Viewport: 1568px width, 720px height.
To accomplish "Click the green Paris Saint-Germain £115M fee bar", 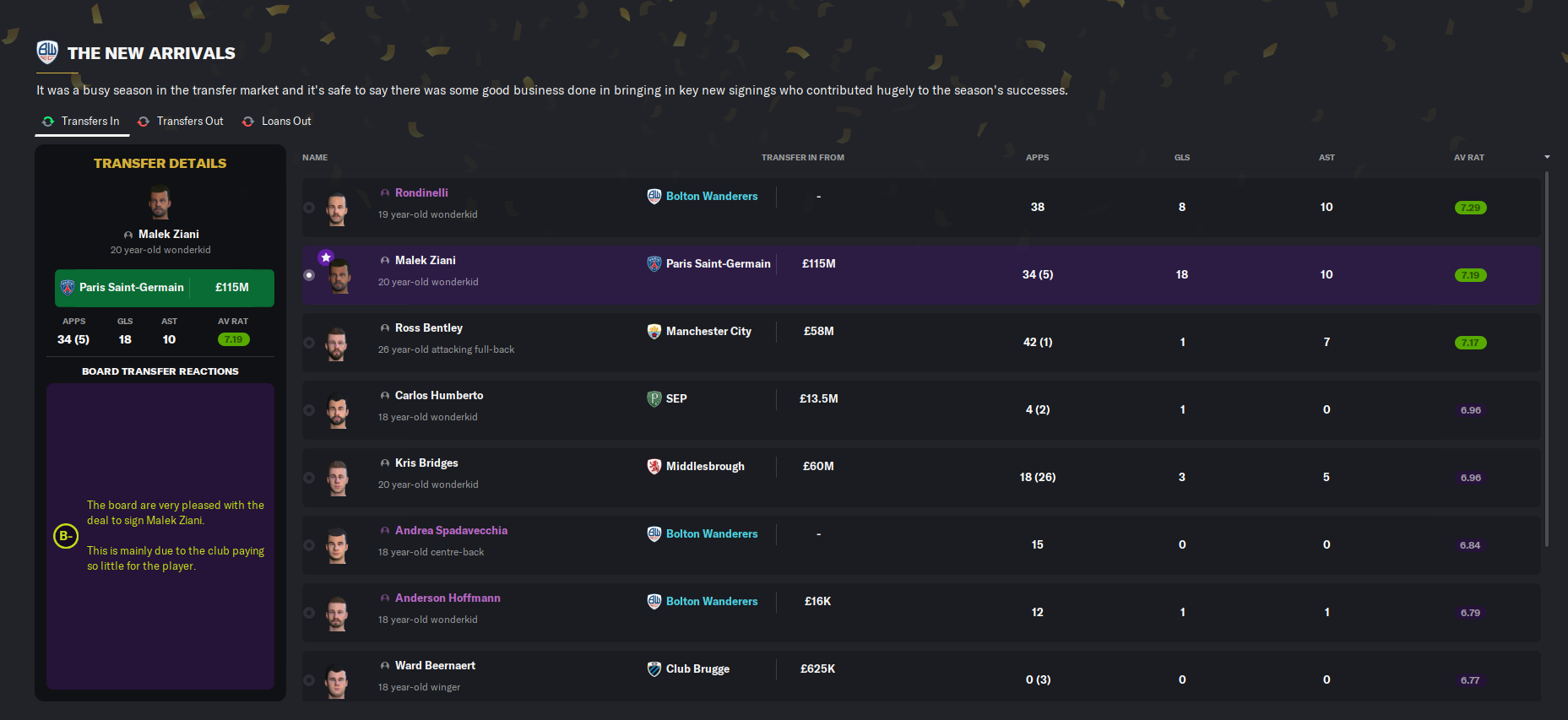I will pos(165,288).
